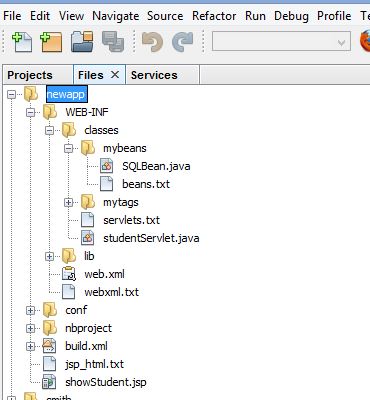Click the jsp_html.txt file icon
Screen dimensions: 370x400
point(50,364)
